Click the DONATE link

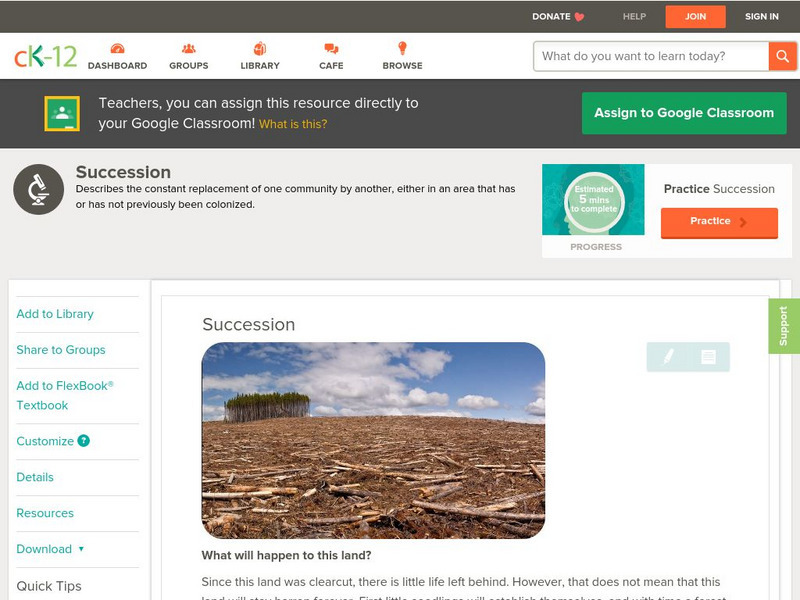pos(551,17)
